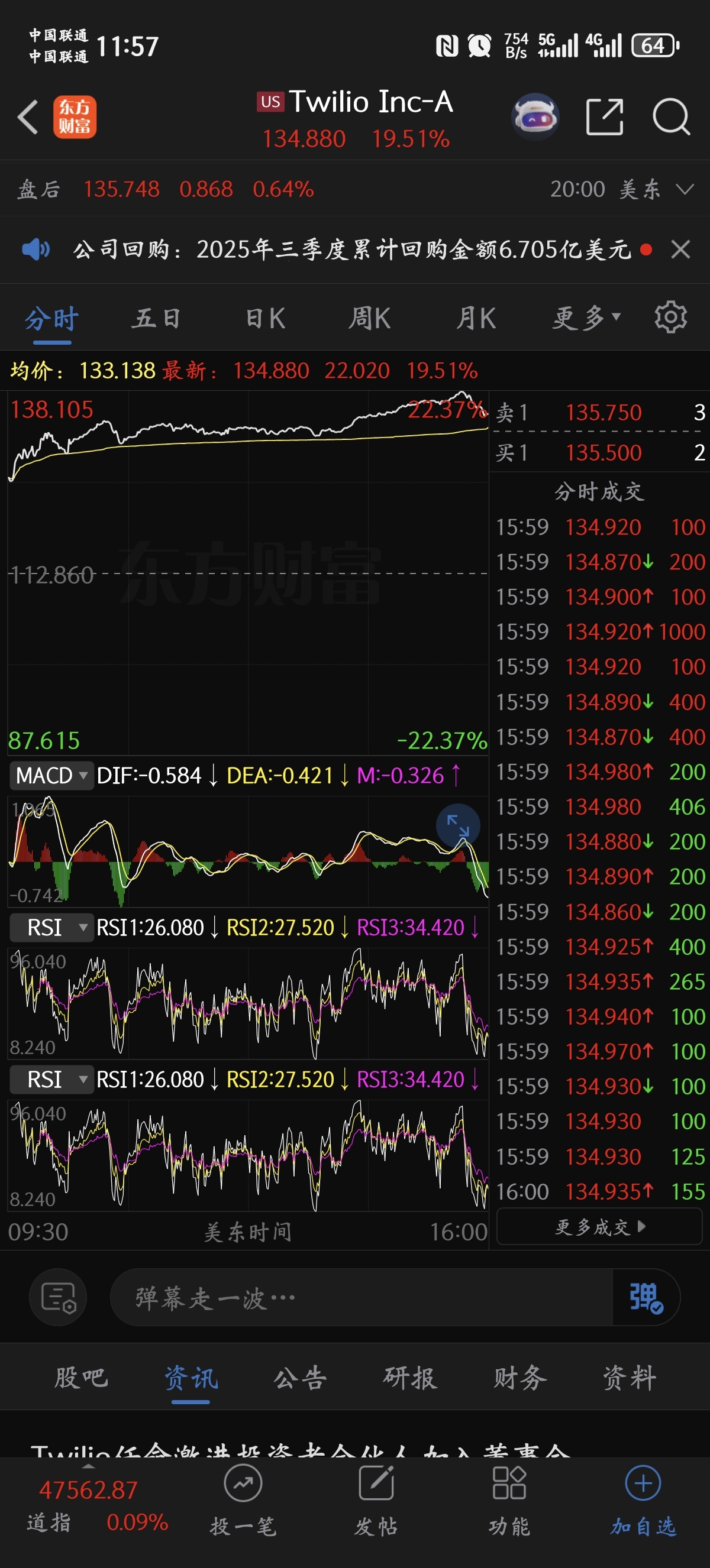Open the 功能 grid icon
Image resolution: width=710 pixels, height=1568 pixels.
click(x=509, y=1483)
